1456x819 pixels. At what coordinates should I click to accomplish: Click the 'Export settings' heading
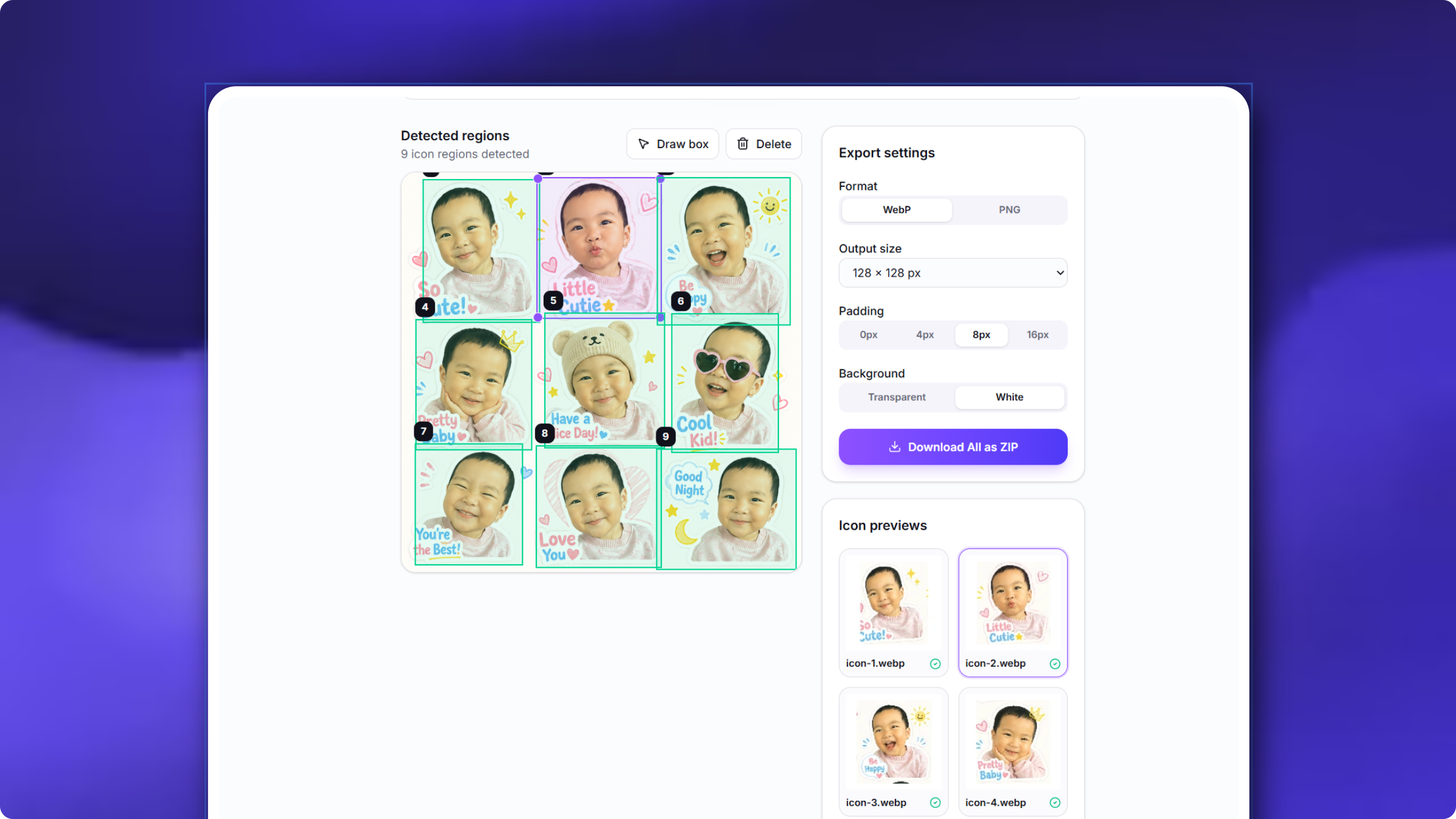[x=886, y=153]
